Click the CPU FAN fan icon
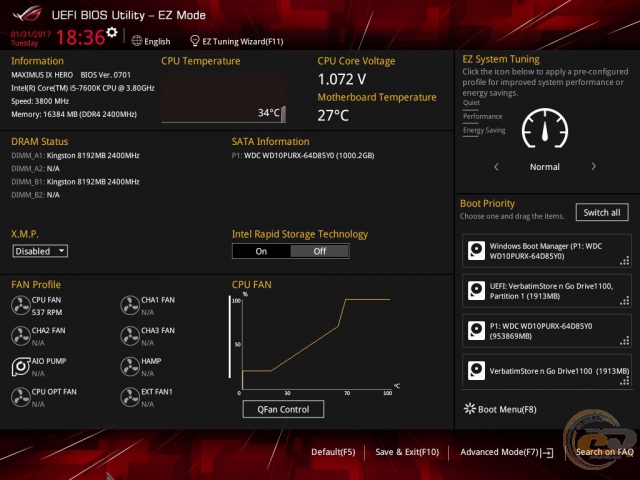This screenshot has width=640, height=480. point(20,305)
